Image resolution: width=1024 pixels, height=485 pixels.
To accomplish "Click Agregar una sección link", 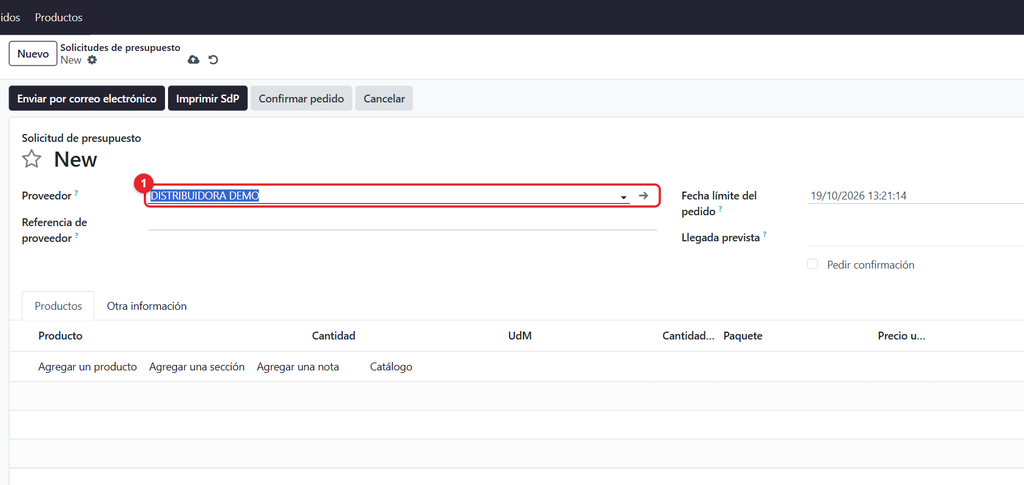I will coord(197,367).
